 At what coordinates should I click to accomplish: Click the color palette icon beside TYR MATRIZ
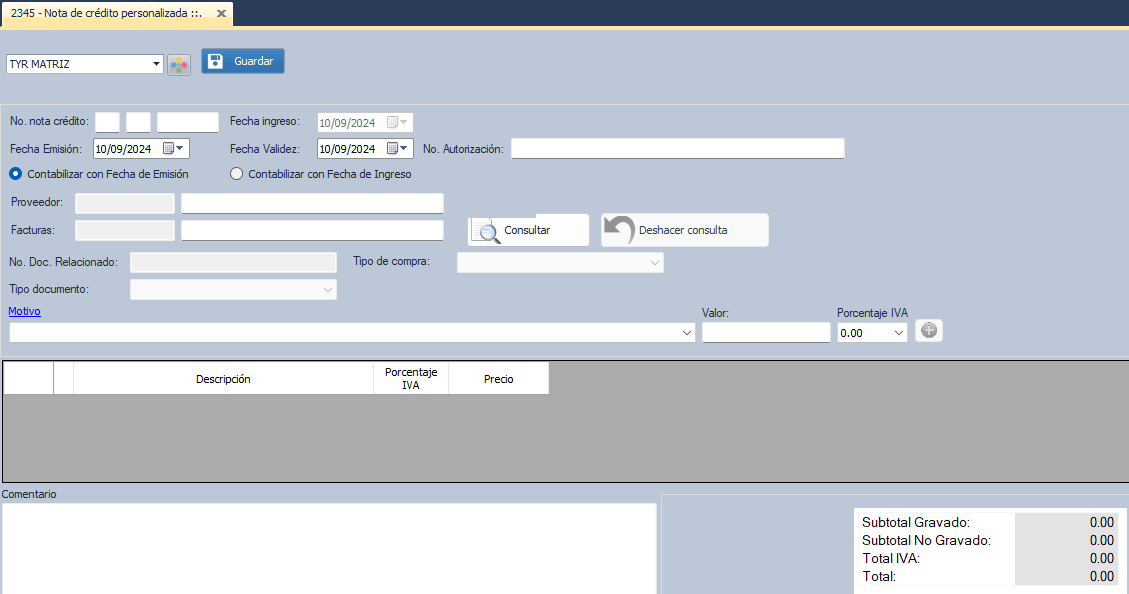click(x=179, y=65)
